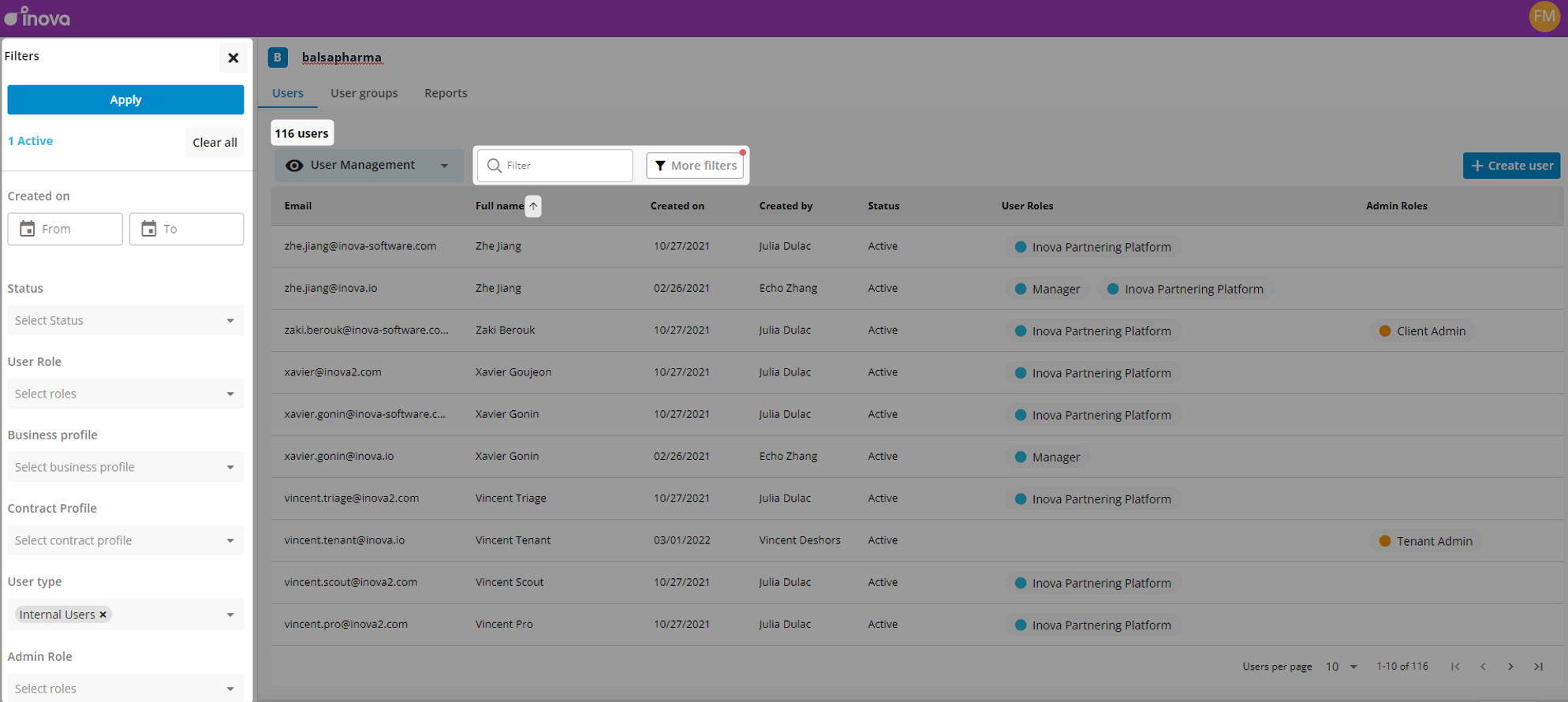
Task: Click the More filters button
Action: (x=695, y=166)
